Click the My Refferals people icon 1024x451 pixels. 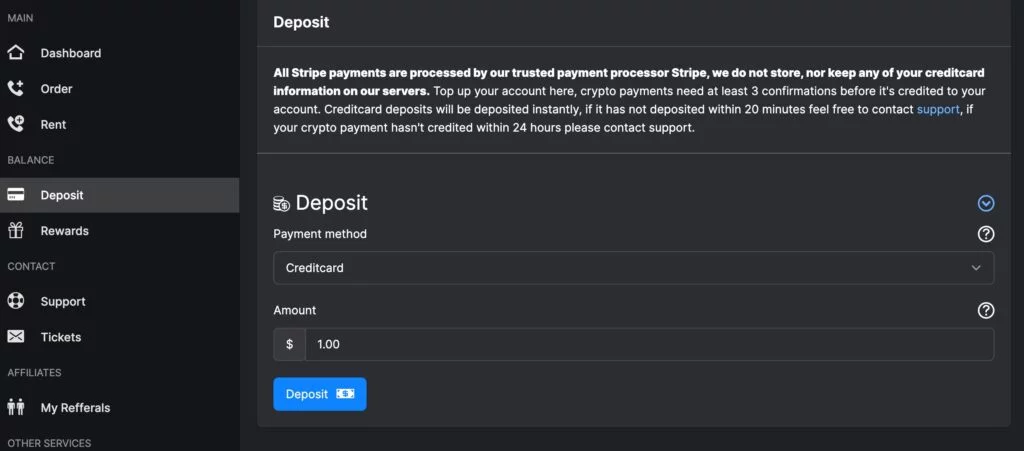(x=16, y=407)
